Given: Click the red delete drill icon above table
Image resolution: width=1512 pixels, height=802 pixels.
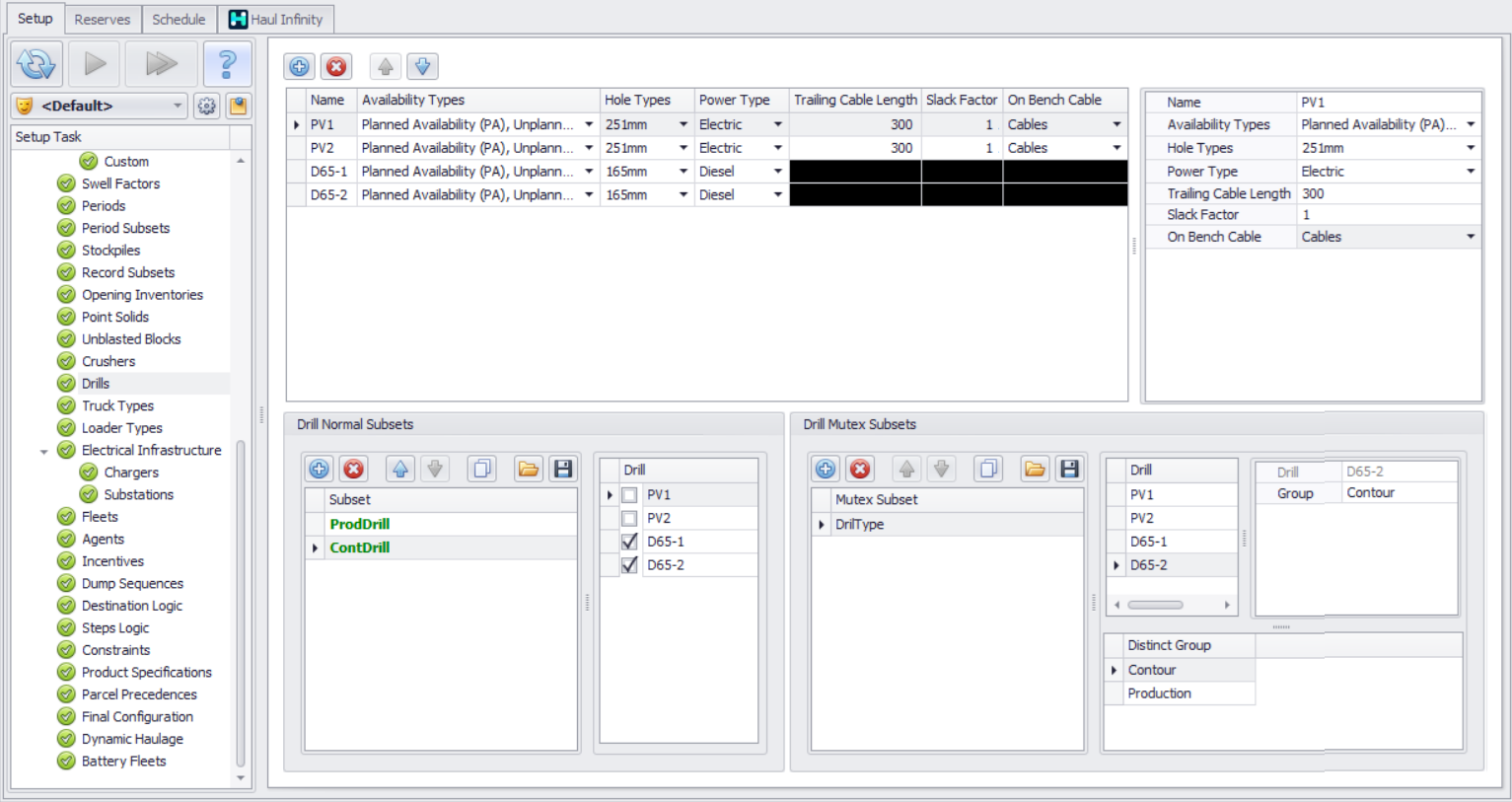Looking at the screenshot, I should (x=336, y=67).
